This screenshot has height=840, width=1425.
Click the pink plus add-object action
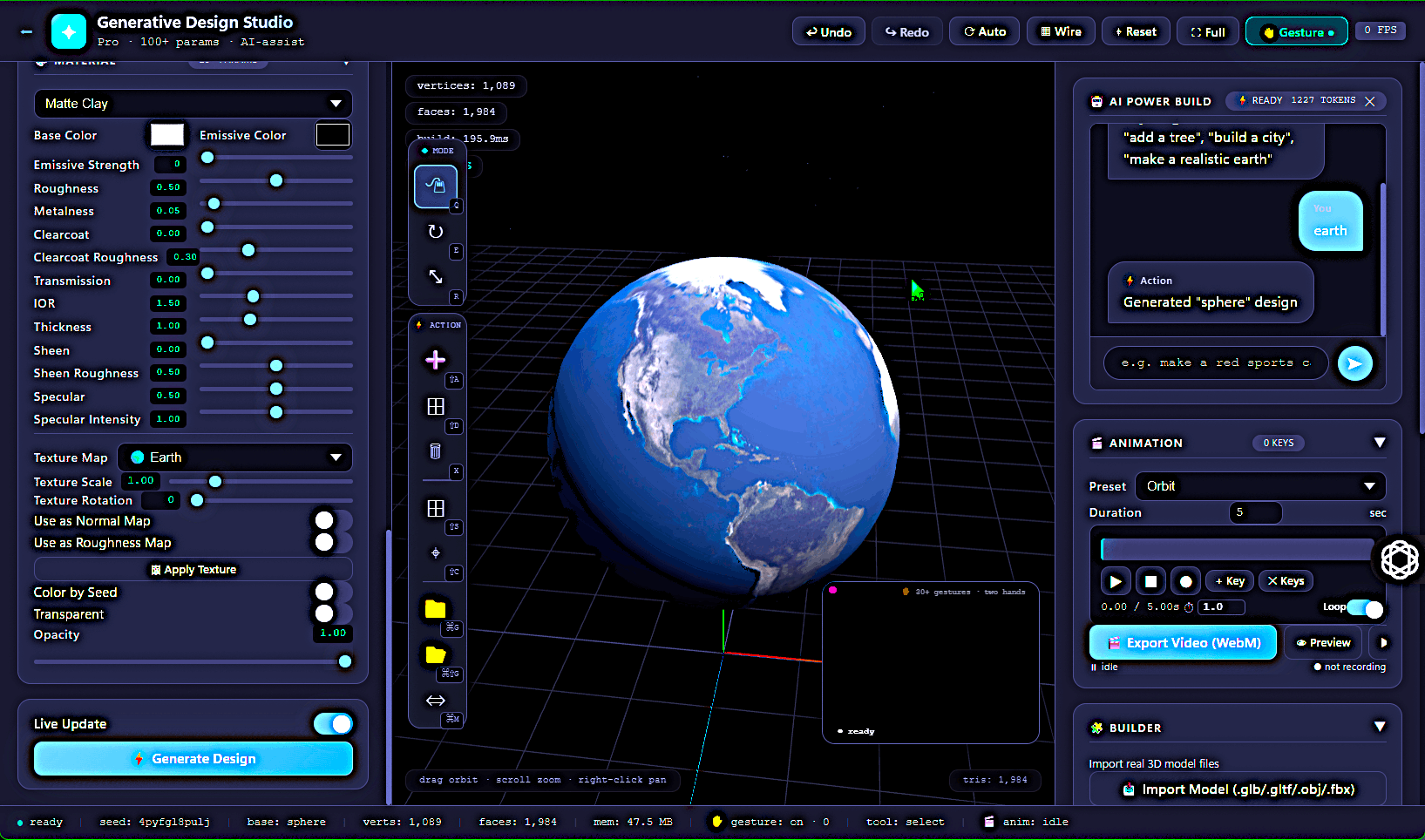click(436, 360)
